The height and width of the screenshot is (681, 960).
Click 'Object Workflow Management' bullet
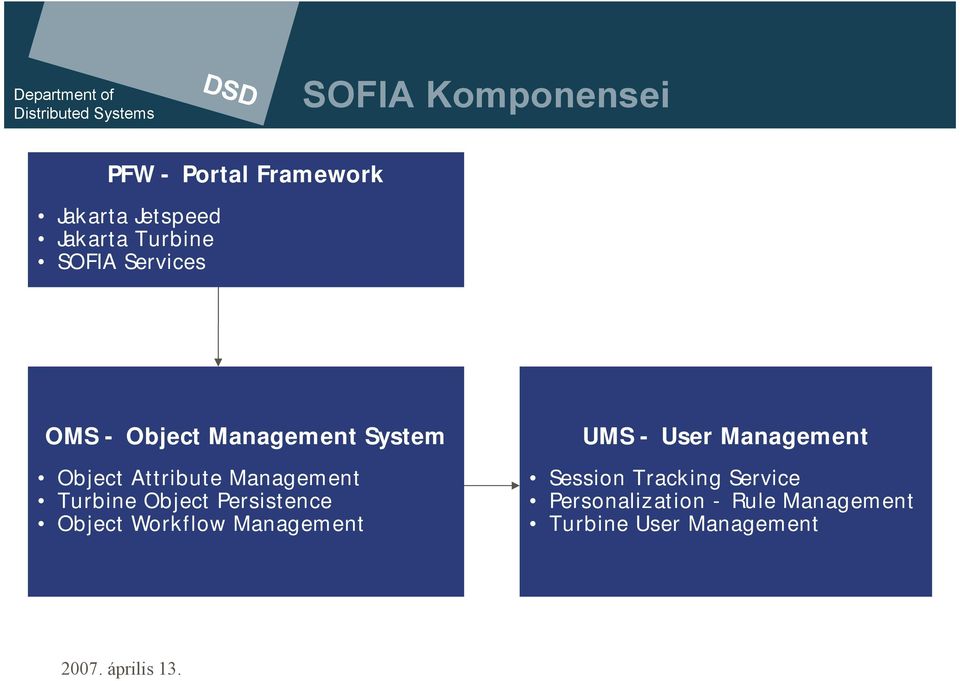click(211, 524)
